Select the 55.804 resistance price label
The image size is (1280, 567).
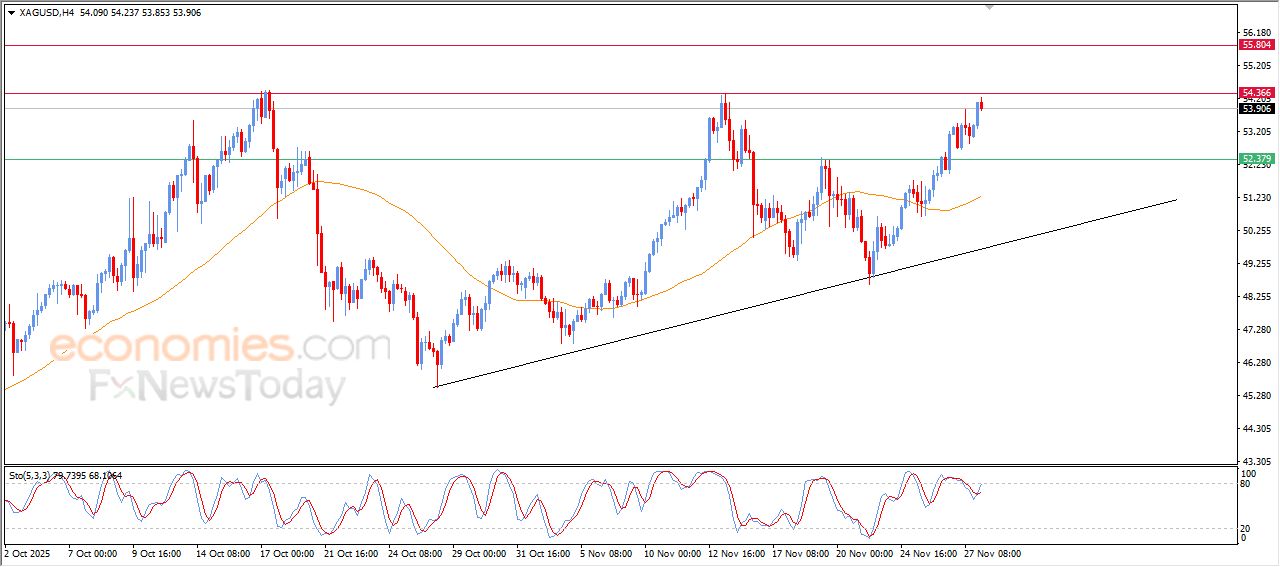coord(1256,45)
